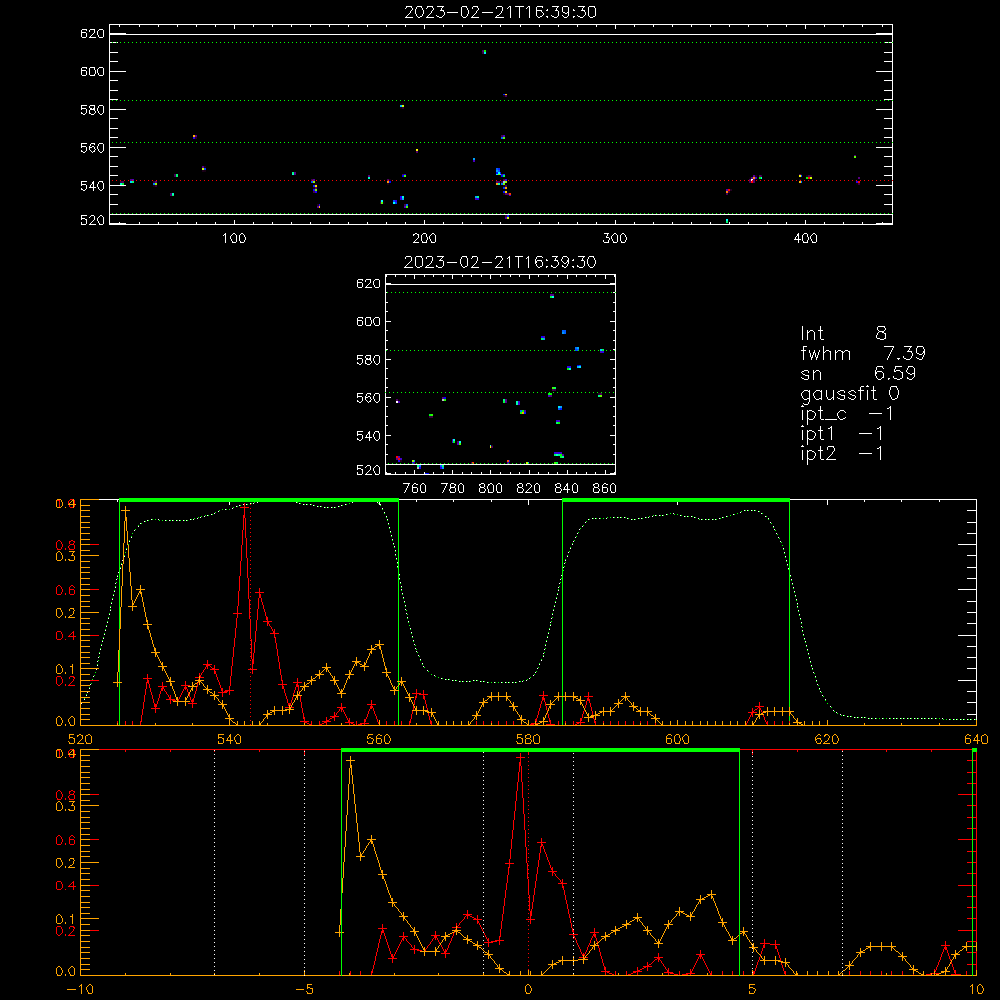Click the -5 x-axis label of bottom plot

[304, 990]
